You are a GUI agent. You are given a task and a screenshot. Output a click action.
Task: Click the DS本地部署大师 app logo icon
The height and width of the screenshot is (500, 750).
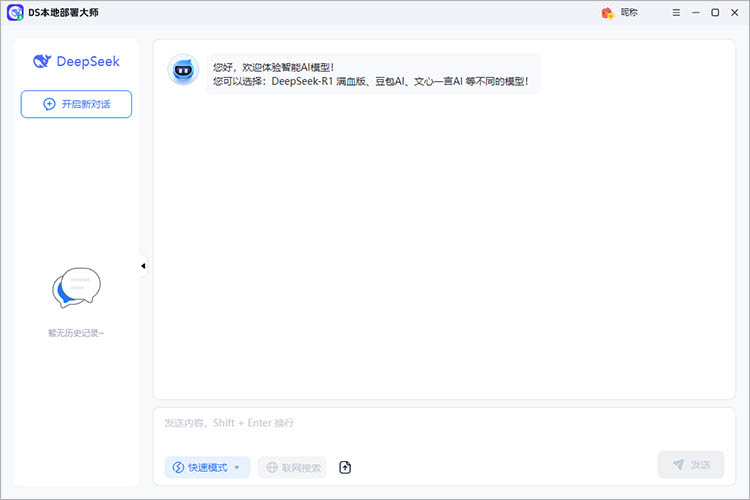[15, 12]
